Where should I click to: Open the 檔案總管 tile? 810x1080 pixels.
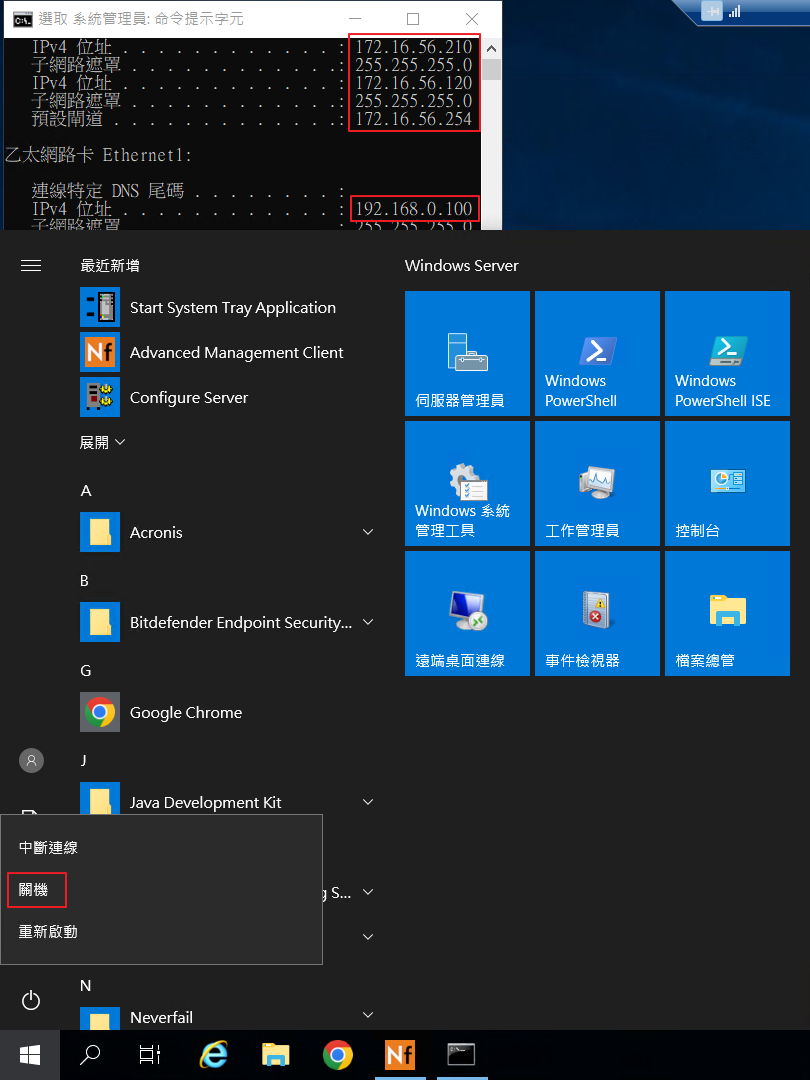[727, 614]
